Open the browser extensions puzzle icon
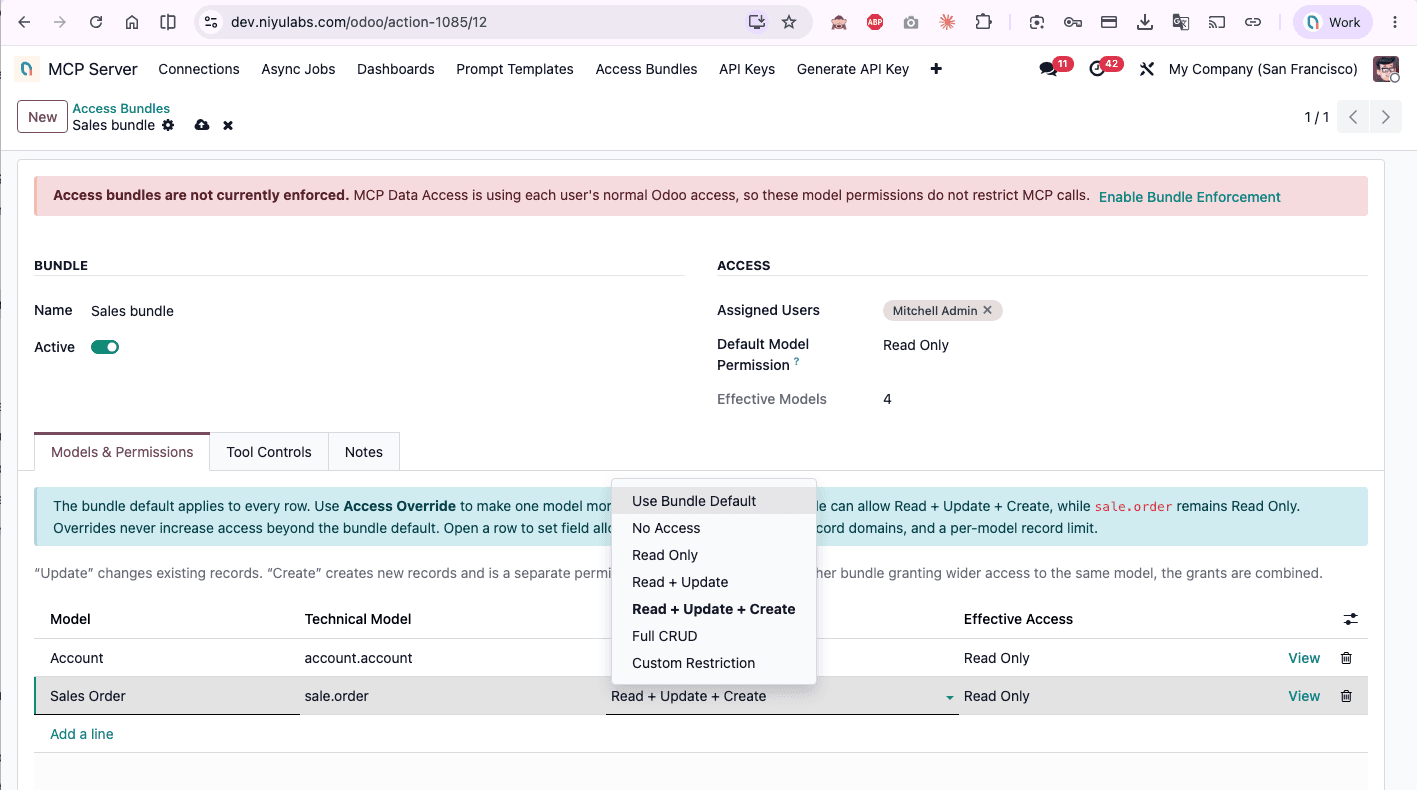Viewport: 1417px width, 790px height. point(983,22)
